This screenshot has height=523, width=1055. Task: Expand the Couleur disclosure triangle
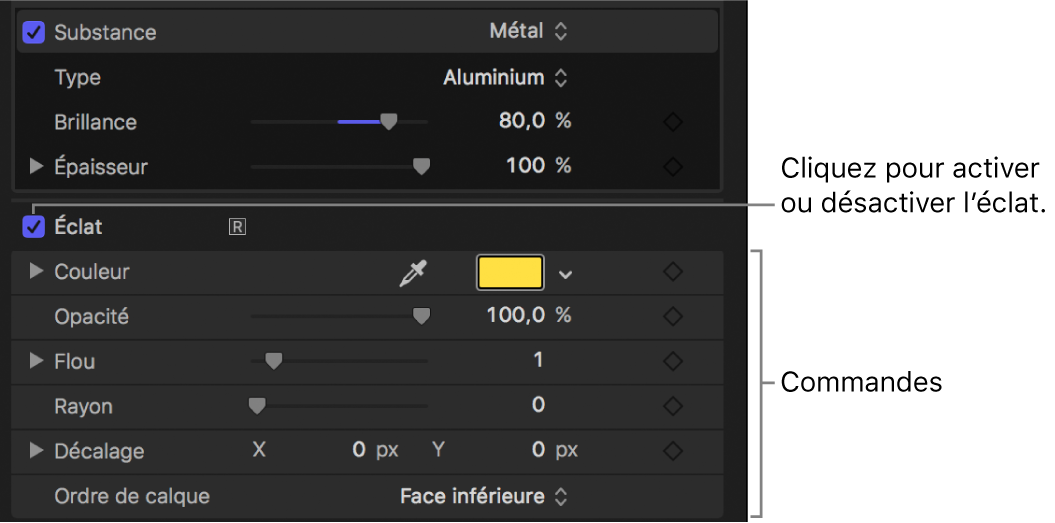coord(37,271)
